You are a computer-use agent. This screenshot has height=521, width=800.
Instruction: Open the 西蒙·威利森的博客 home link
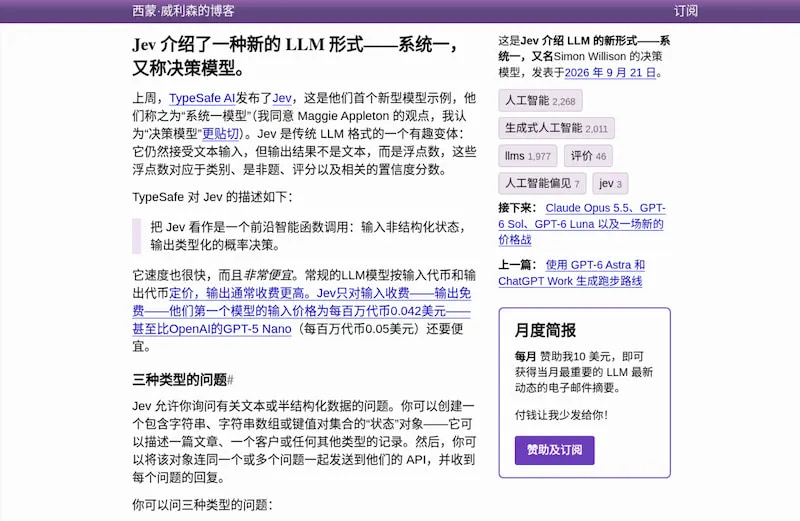coord(183,11)
